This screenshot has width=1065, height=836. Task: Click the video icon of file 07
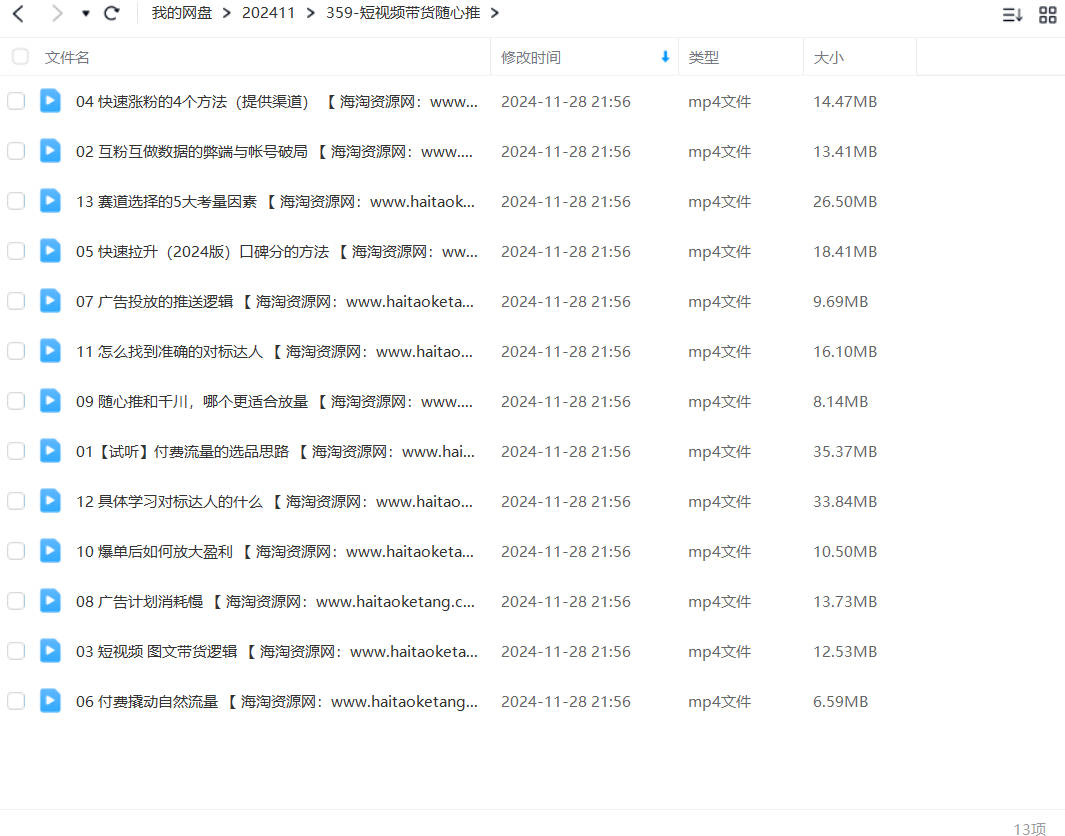pos(50,301)
